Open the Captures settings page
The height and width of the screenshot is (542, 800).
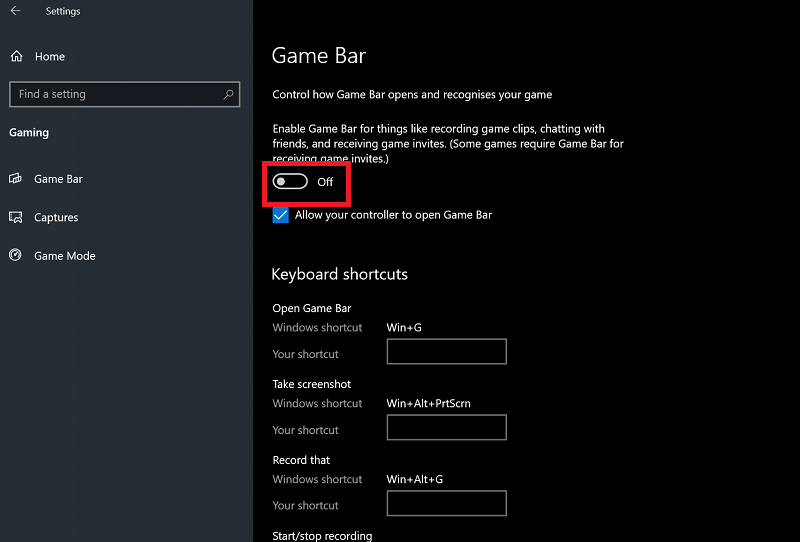(x=56, y=217)
